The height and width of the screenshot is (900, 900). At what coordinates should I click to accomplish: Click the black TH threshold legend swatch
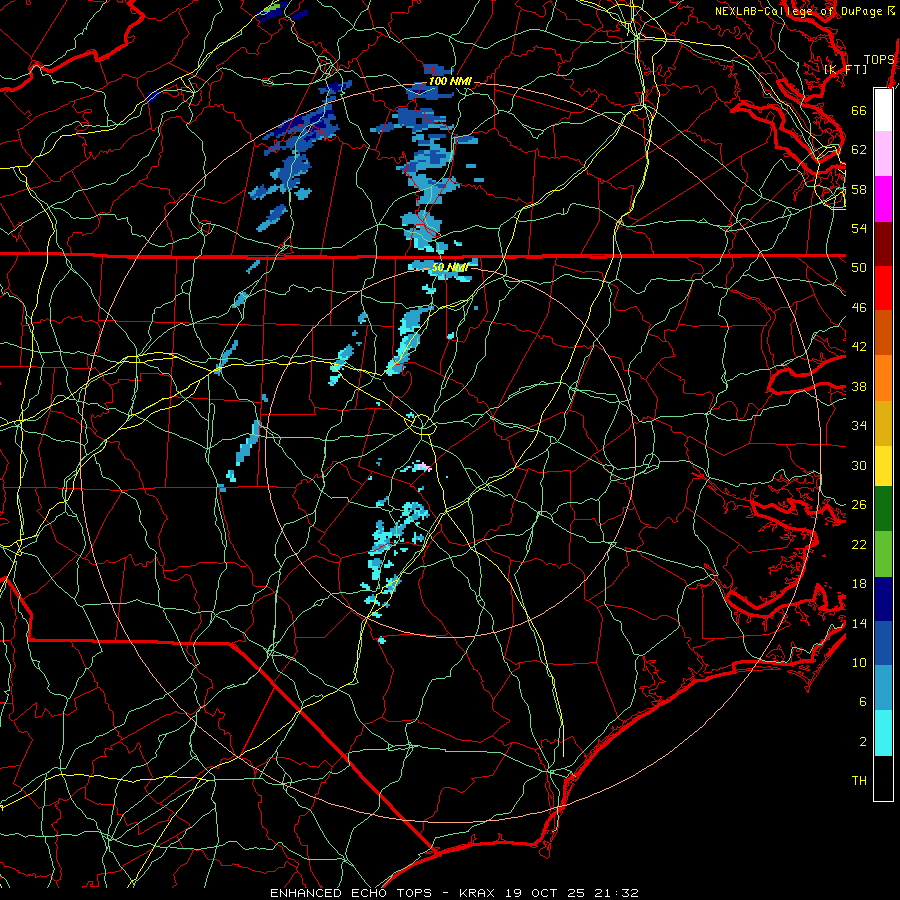[883, 778]
